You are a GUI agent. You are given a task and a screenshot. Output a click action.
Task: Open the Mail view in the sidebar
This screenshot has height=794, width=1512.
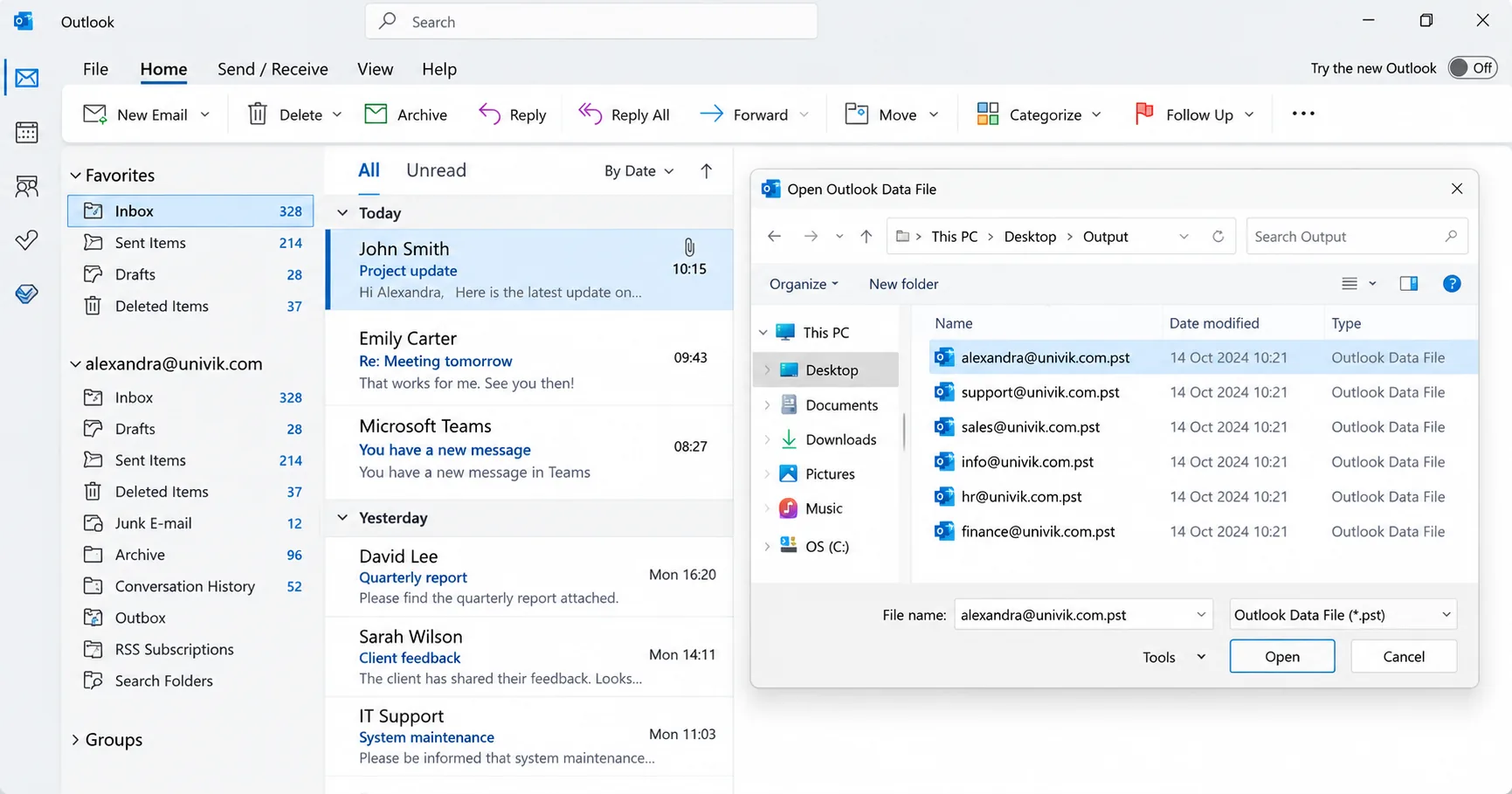(27, 78)
